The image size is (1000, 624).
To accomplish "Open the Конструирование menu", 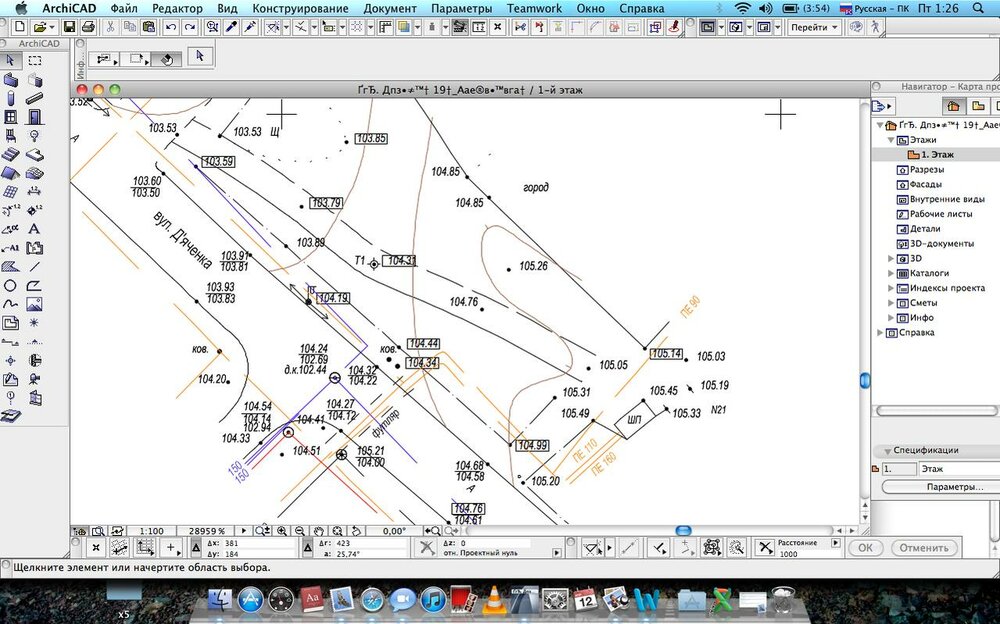I will tap(300, 8).
